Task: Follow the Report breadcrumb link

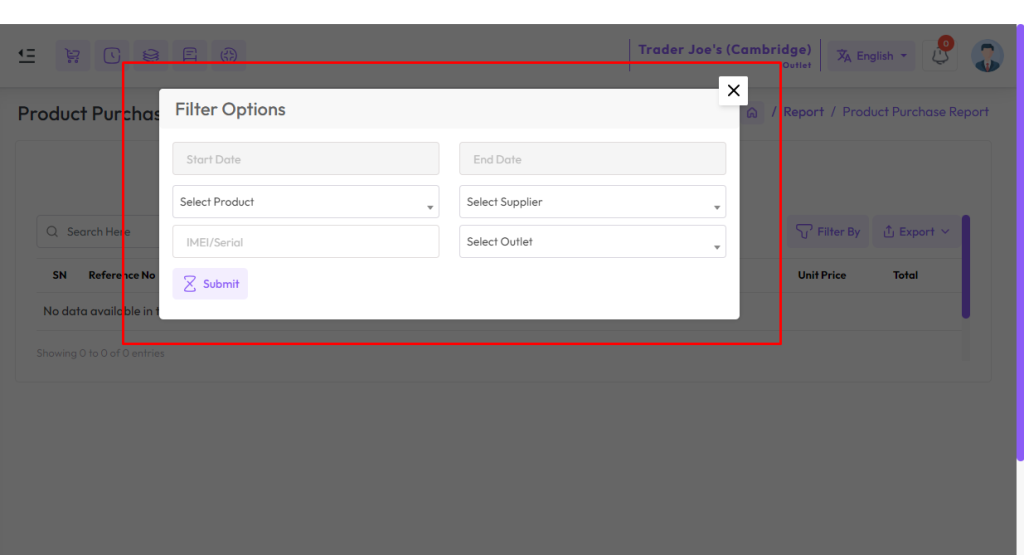Action: (x=803, y=112)
